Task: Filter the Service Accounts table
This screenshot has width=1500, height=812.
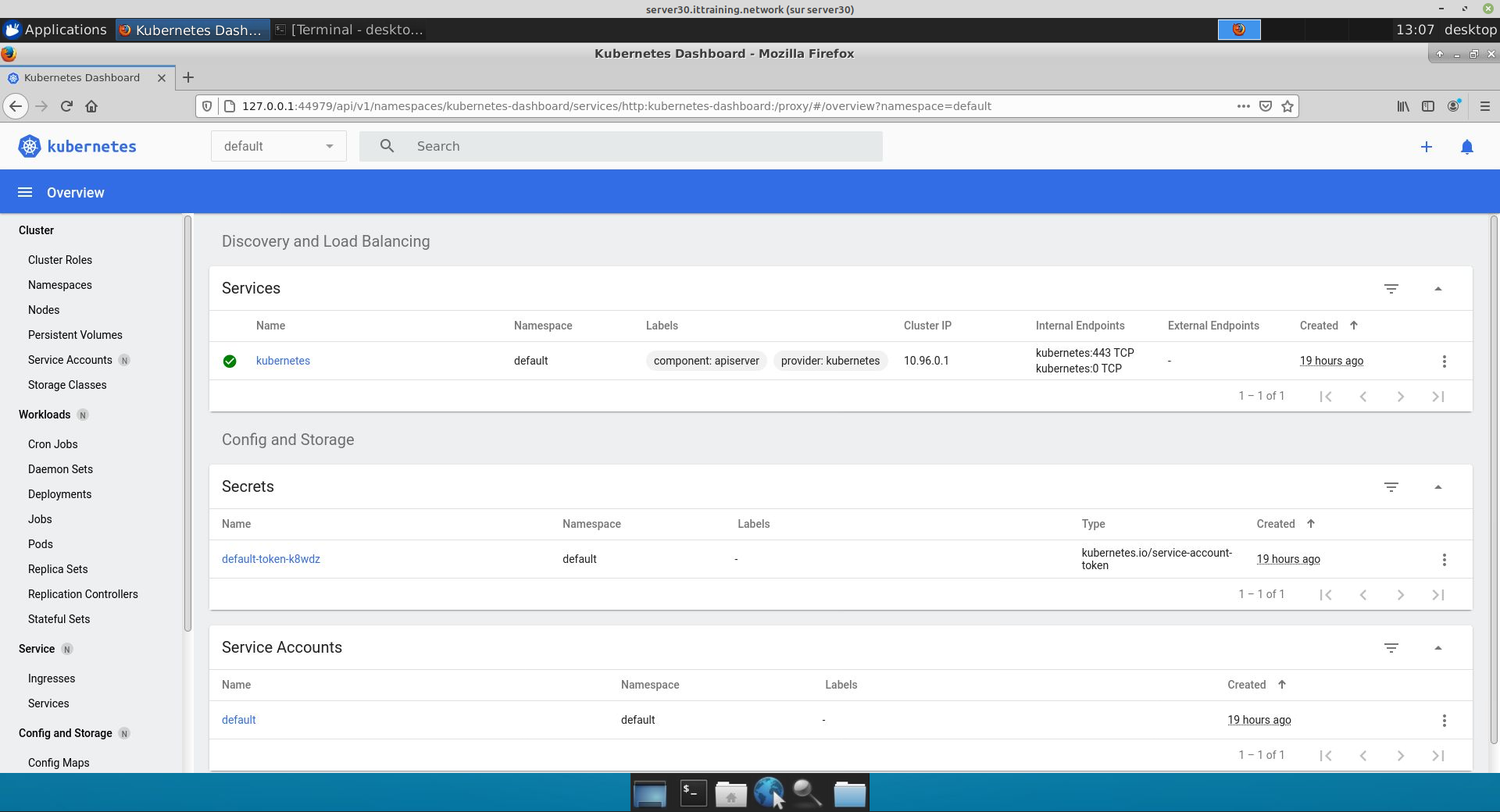Action: 1391,648
